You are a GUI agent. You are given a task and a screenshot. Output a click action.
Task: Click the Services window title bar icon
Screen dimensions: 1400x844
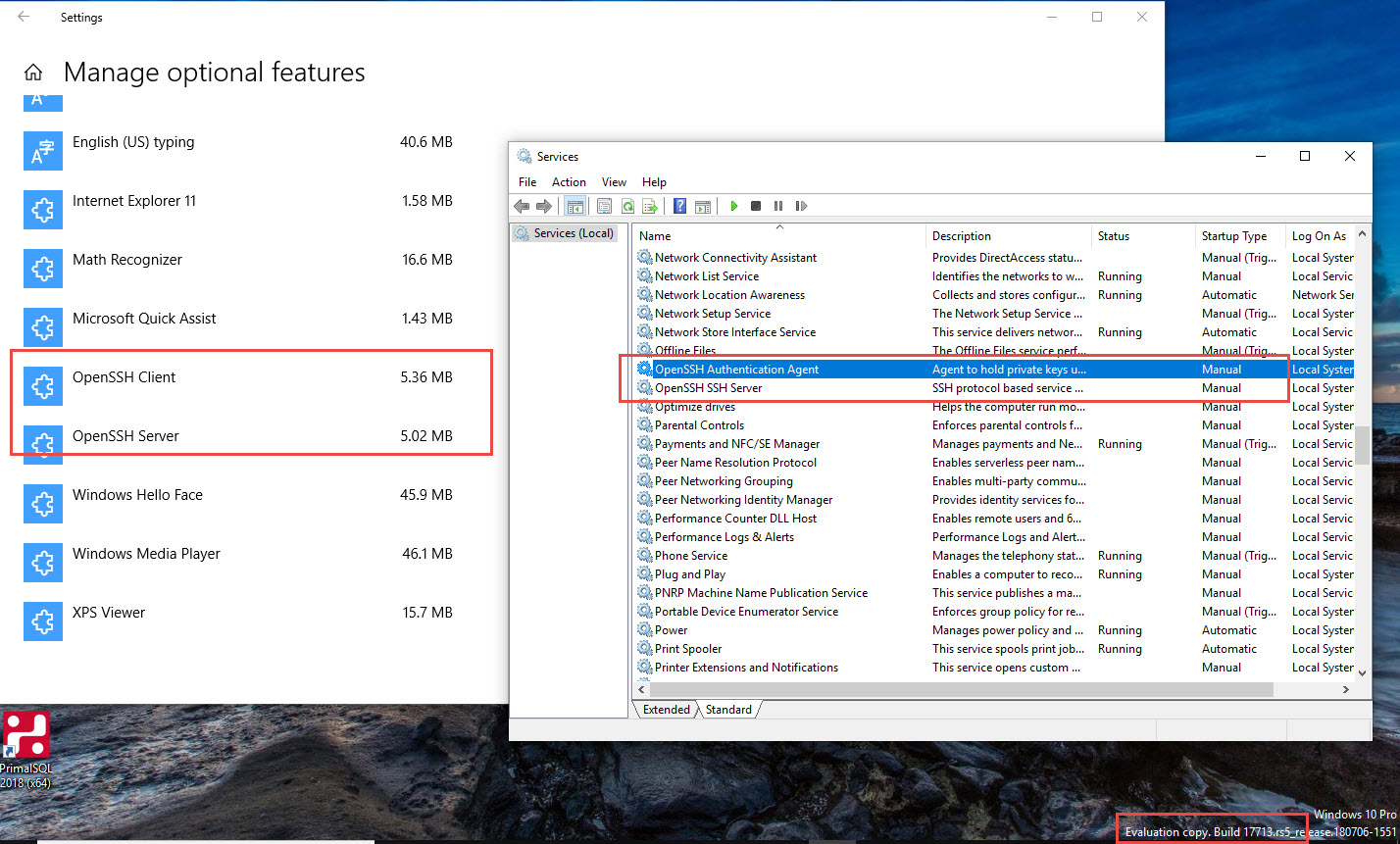tap(525, 156)
